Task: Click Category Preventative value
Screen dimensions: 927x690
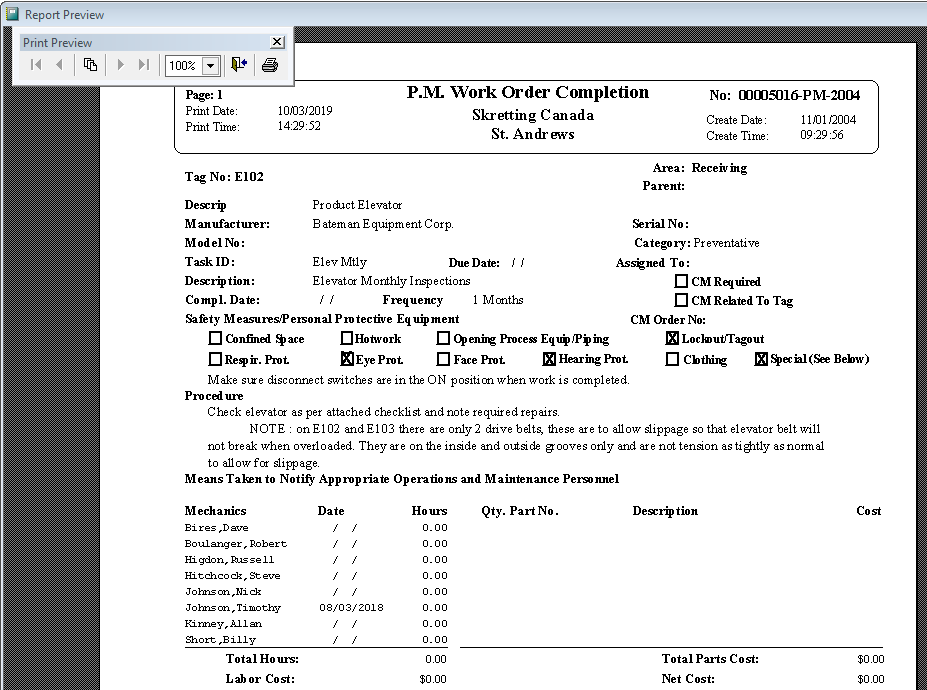Action: tap(726, 242)
